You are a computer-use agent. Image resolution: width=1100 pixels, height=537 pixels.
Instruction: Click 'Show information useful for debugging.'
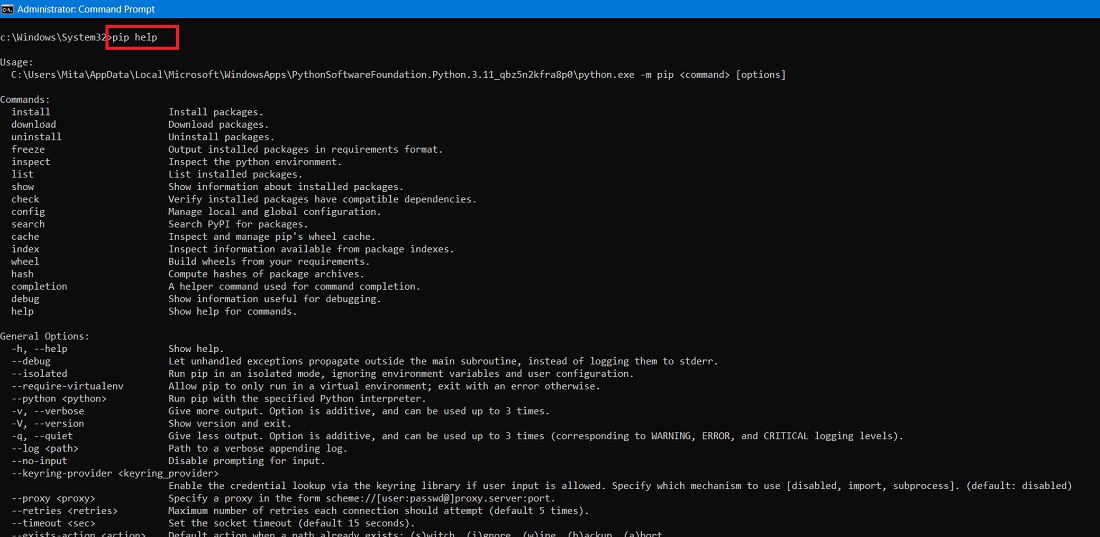pos(275,299)
